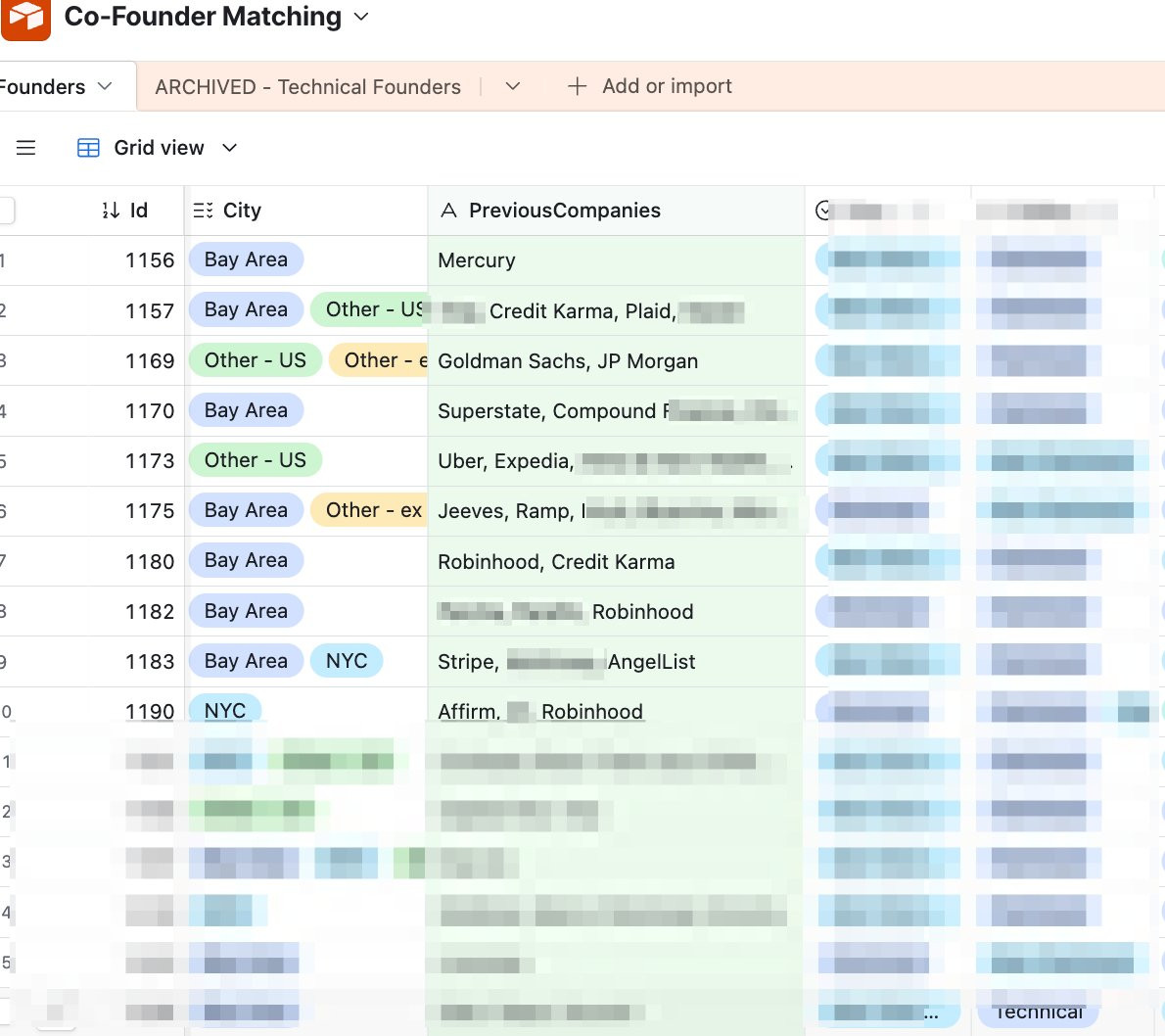Click the NYC tag in row 1183
This screenshot has height=1036, width=1165.
click(347, 661)
